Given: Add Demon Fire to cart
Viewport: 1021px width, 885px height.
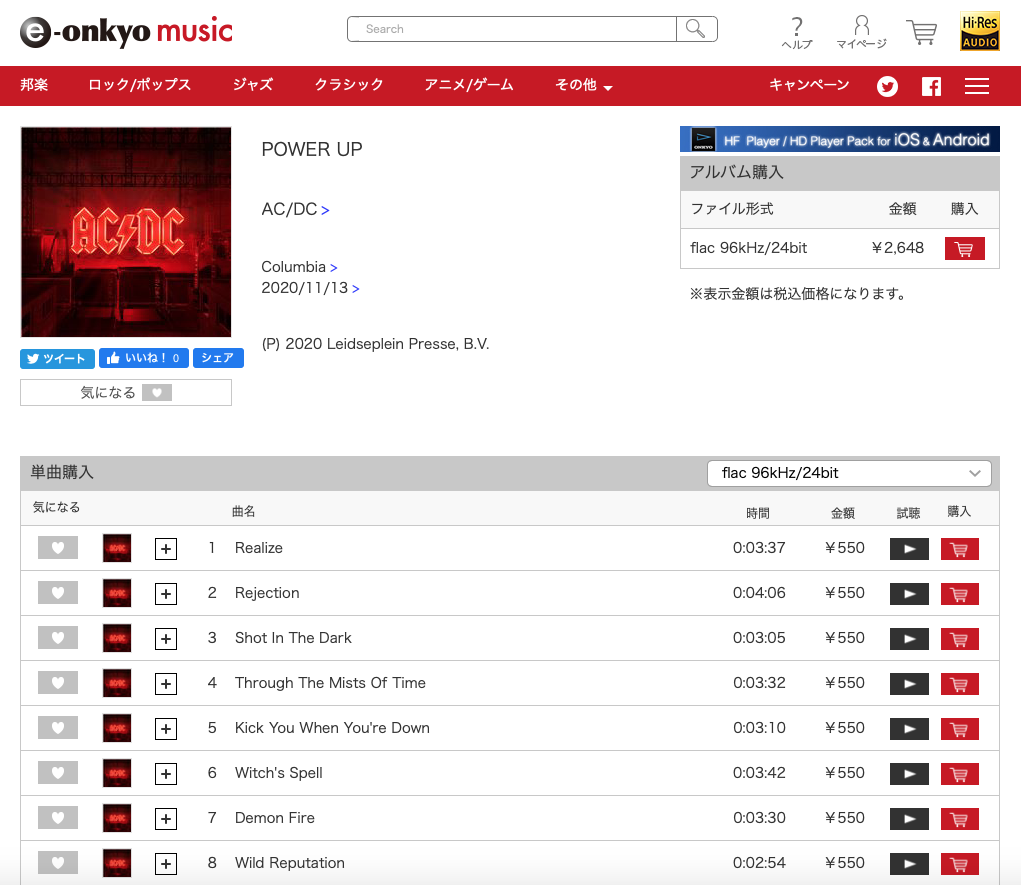Looking at the screenshot, I should pyautogui.click(x=960, y=819).
